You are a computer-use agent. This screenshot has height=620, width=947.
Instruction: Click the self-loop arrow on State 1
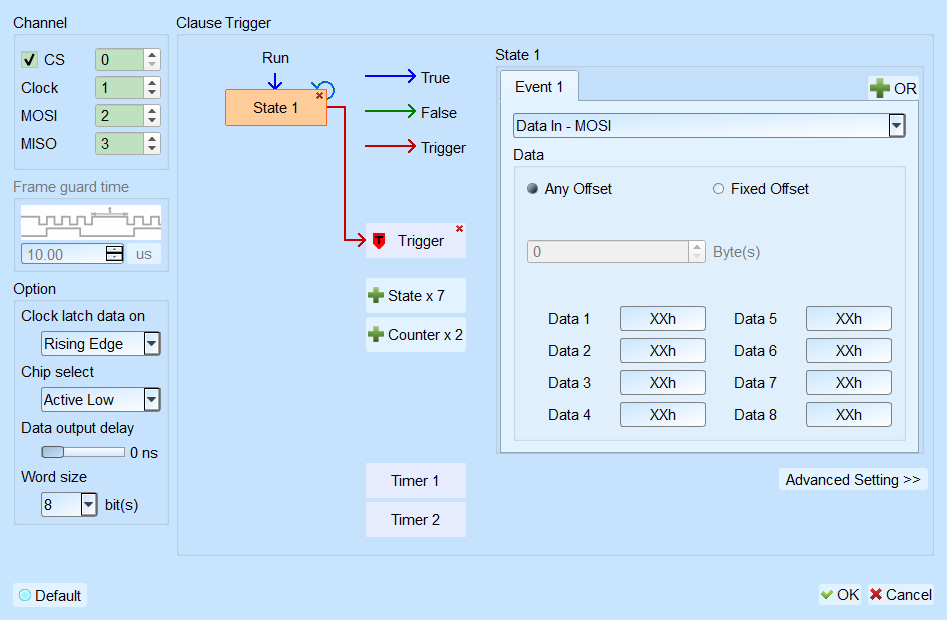(324, 88)
